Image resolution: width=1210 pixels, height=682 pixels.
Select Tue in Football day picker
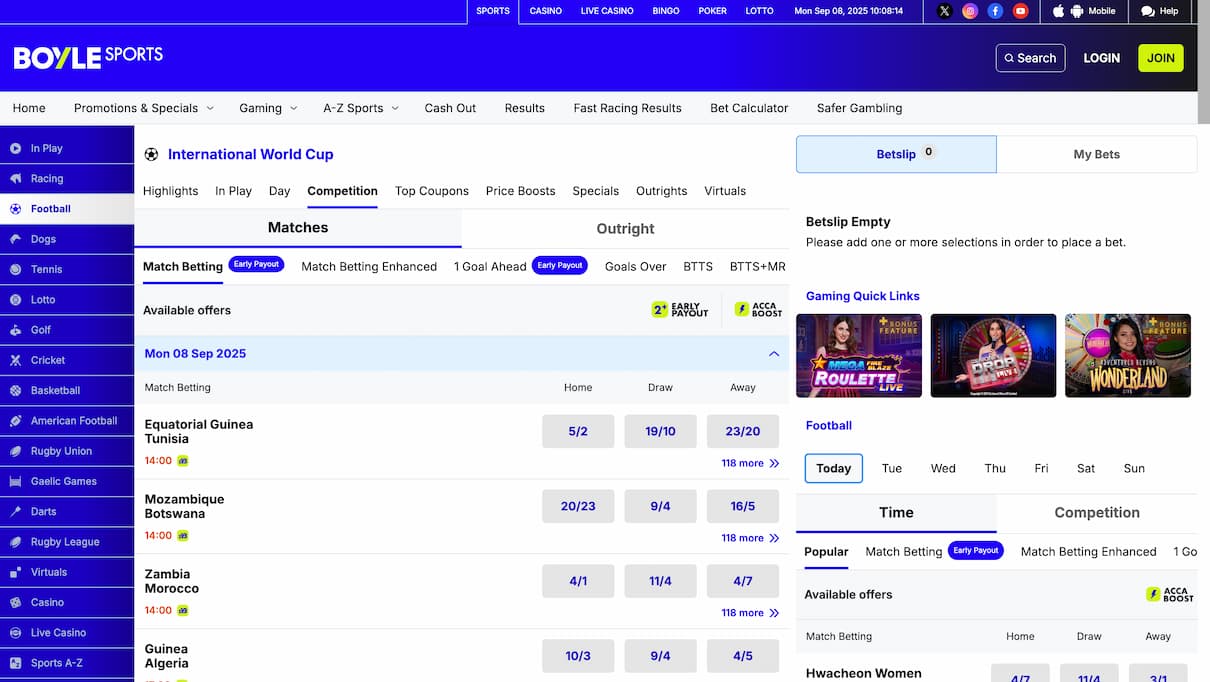pos(892,468)
